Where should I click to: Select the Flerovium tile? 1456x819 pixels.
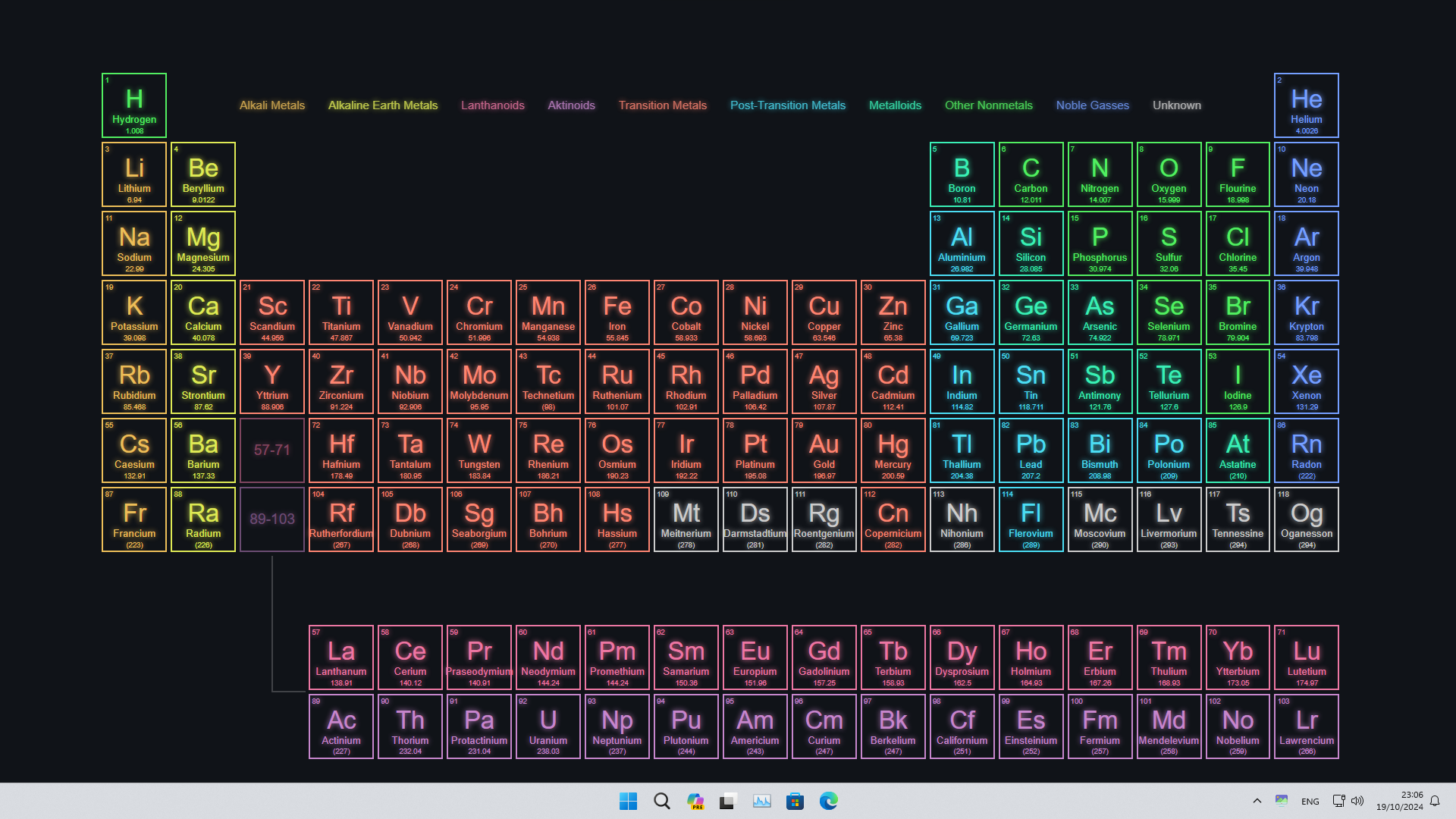point(1031,519)
